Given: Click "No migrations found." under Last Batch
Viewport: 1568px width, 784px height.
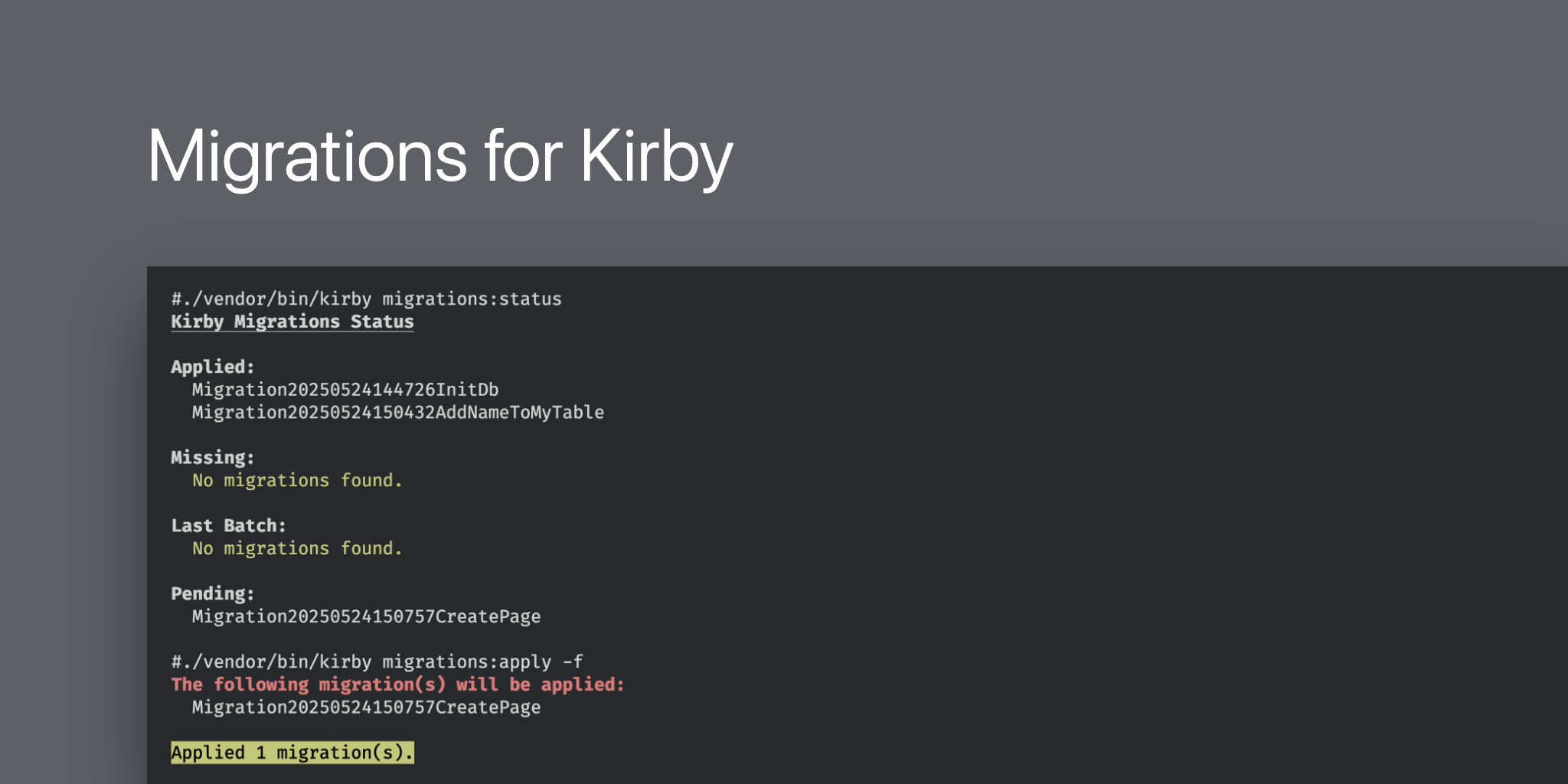Looking at the screenshot, I should [297, 549].
